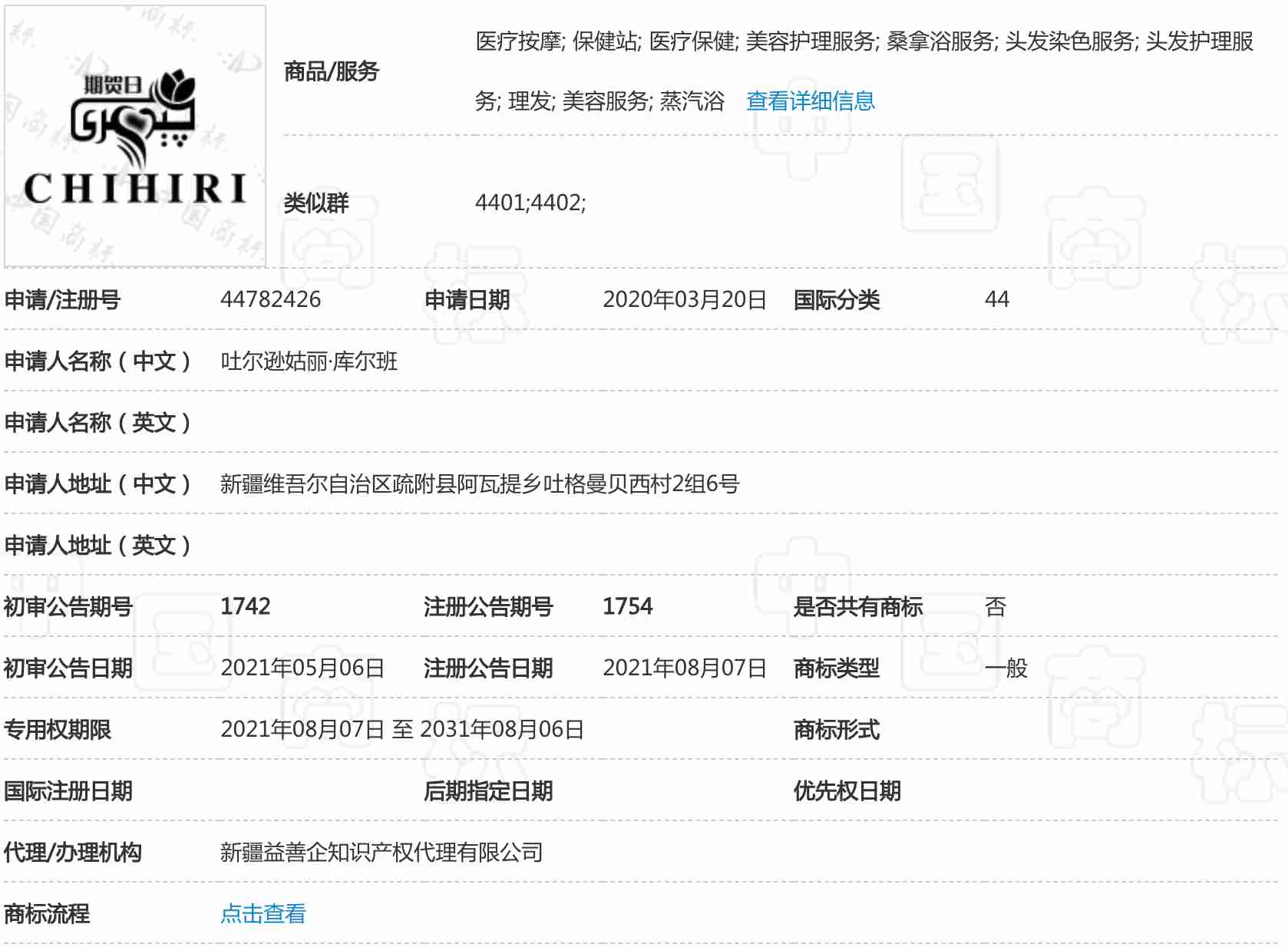This screenshot has width=1288, height=947.
Task: Click the CHIHIRI trademark logo image
Action: click(x=135, y=137)
